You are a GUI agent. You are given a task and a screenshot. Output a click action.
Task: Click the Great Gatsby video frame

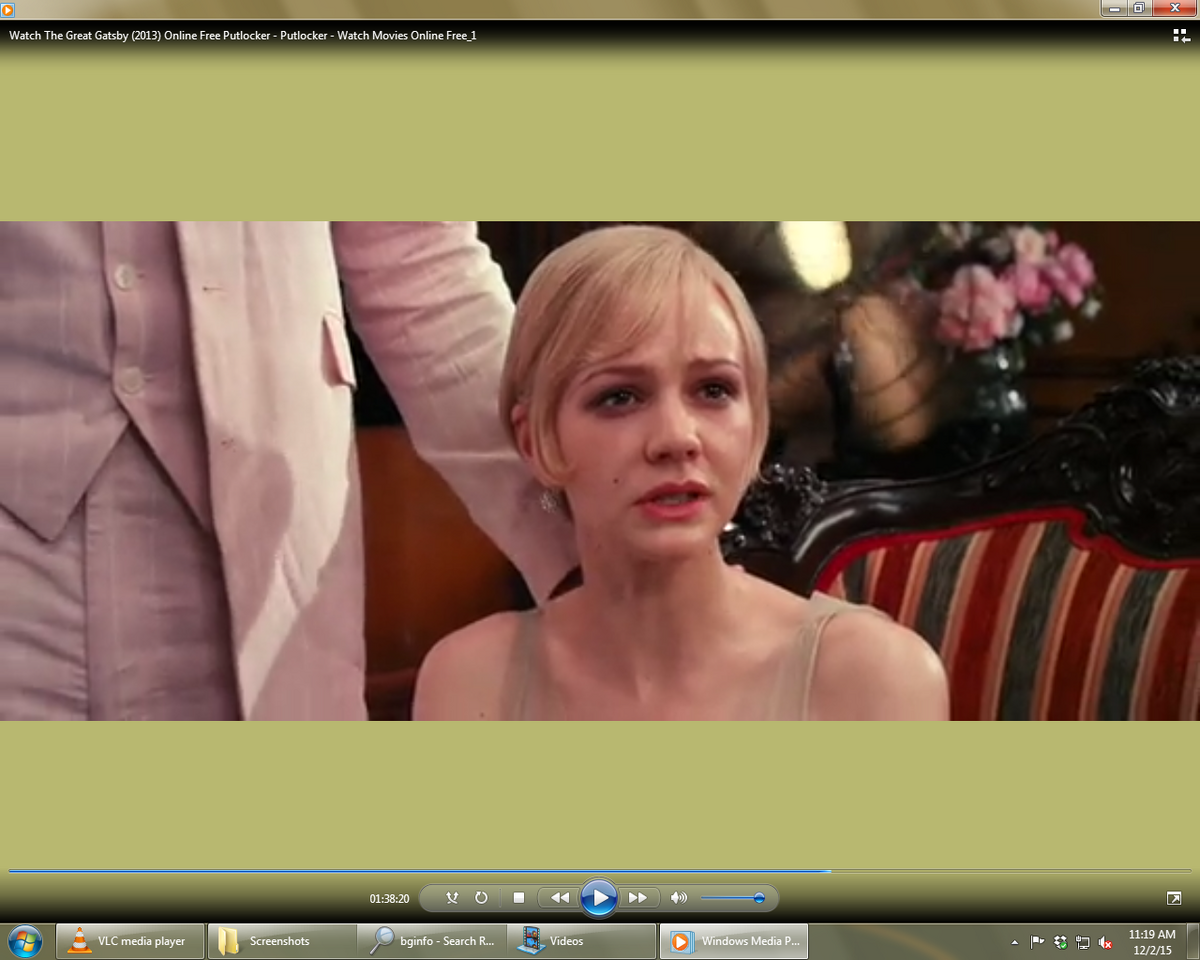[600, 470]
